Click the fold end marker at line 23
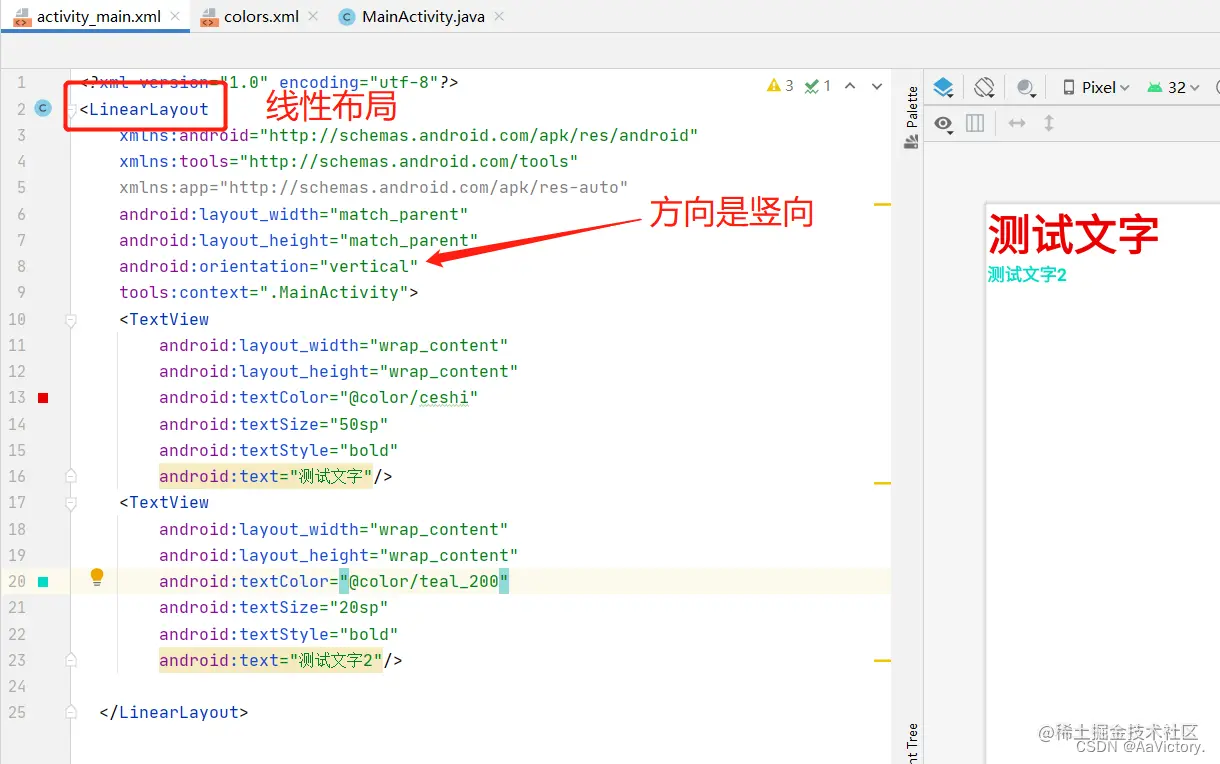1220x764 pixels. click(71, 660)
